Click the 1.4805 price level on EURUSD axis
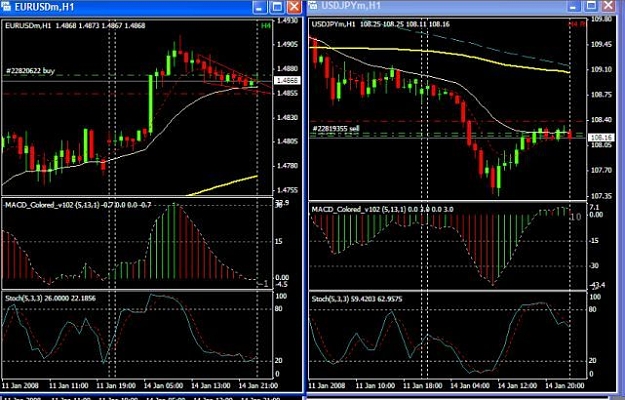 [288, 141]
